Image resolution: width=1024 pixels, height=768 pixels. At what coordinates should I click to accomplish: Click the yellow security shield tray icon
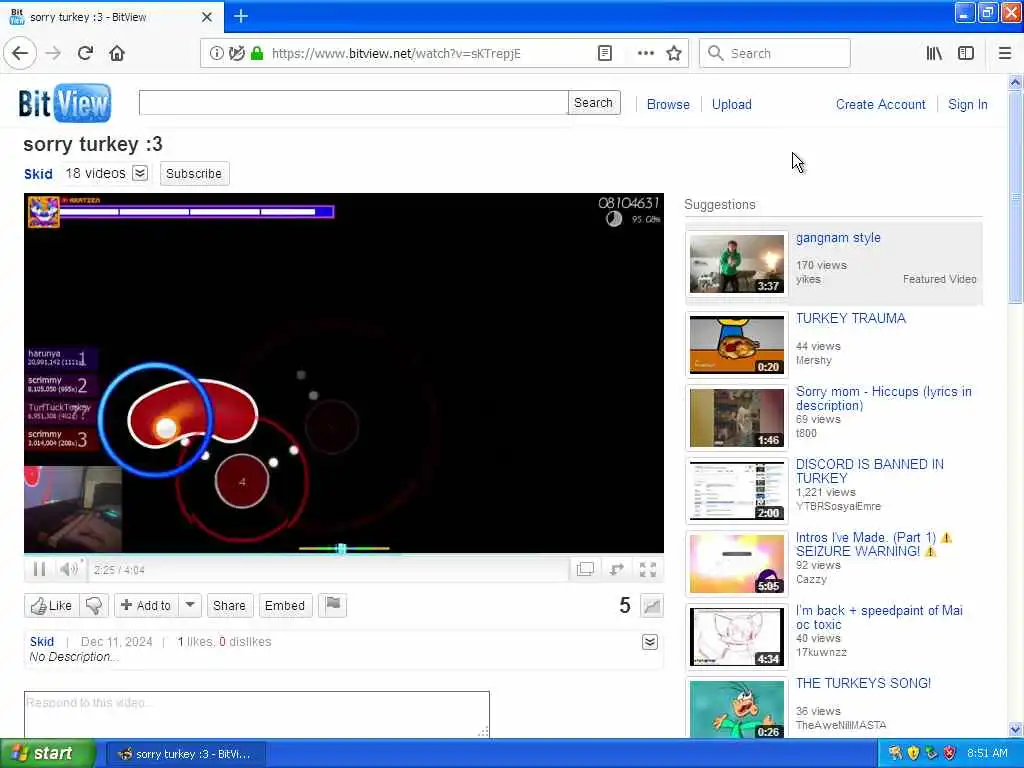pos(914,754)
